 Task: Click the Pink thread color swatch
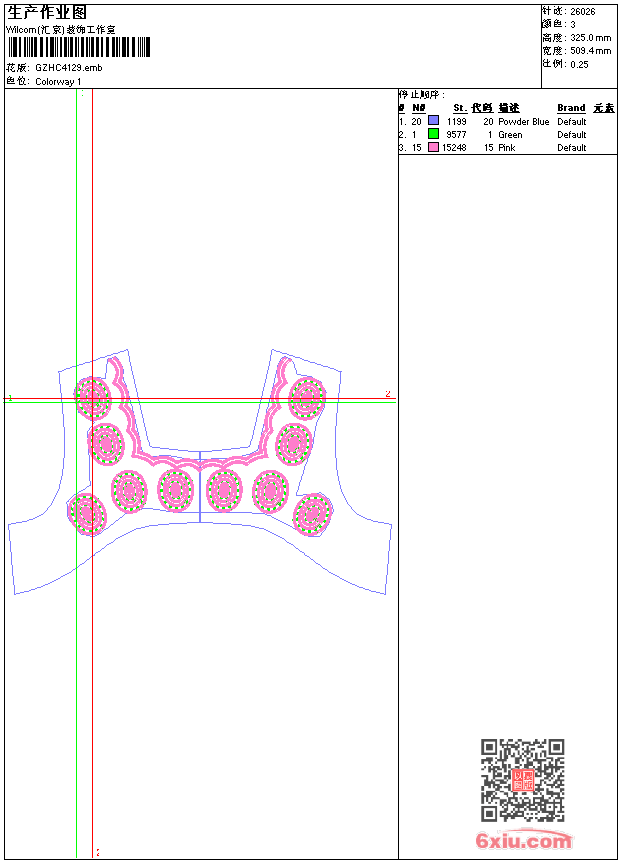click(433, 147)
